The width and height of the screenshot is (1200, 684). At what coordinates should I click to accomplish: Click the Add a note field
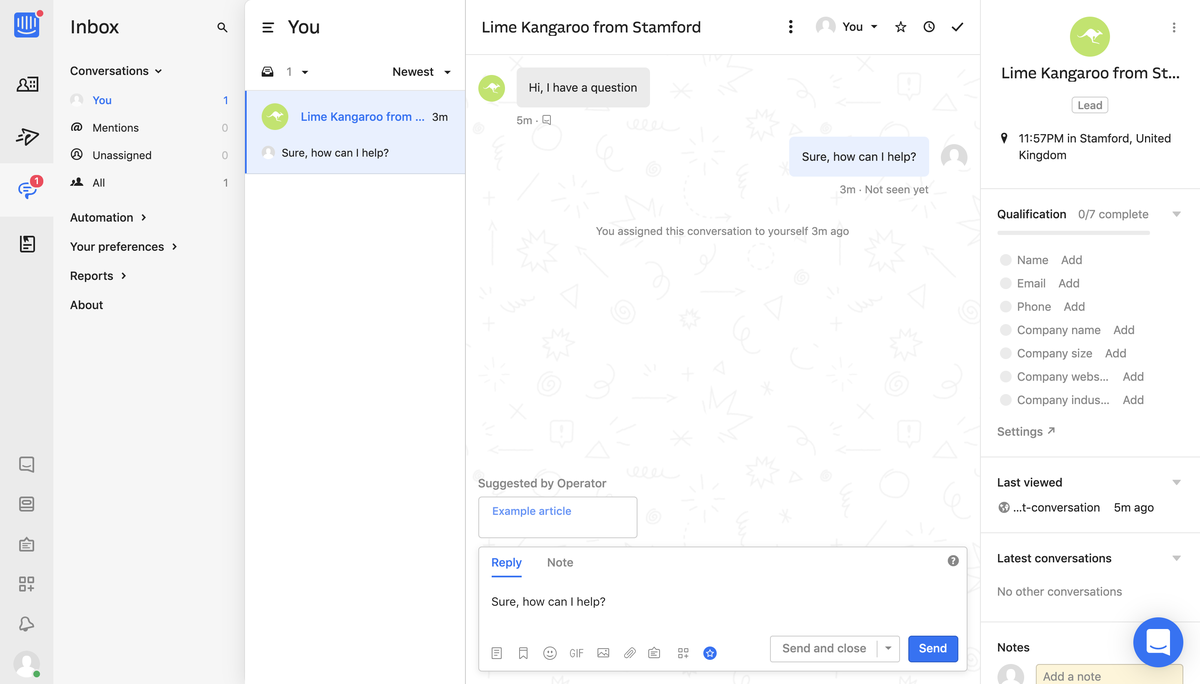1108,675
